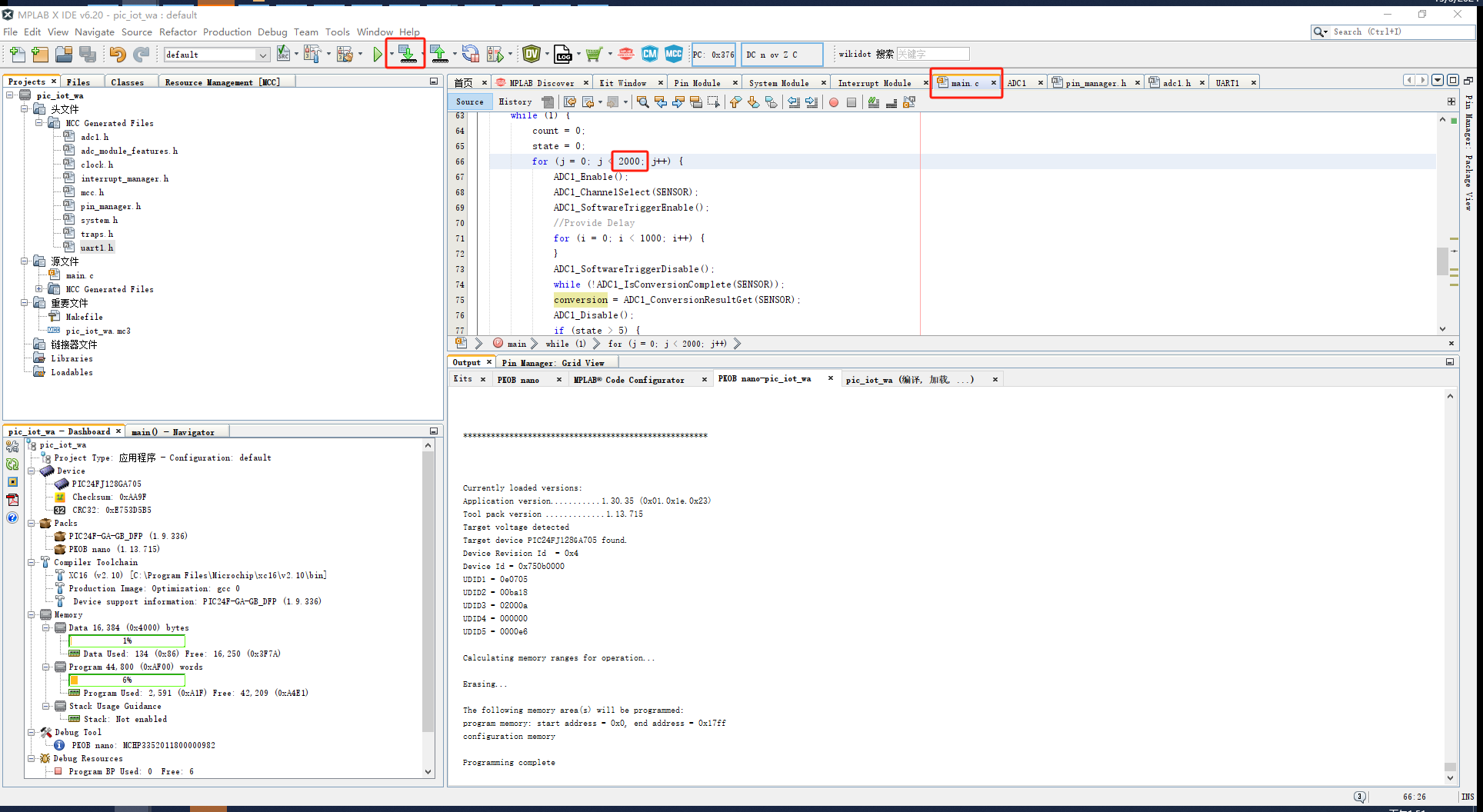The height and width of the screenshot is (812, 1483).
Task: Open the Dashboard PDF datasheet icon
Action: click(12, 500)
